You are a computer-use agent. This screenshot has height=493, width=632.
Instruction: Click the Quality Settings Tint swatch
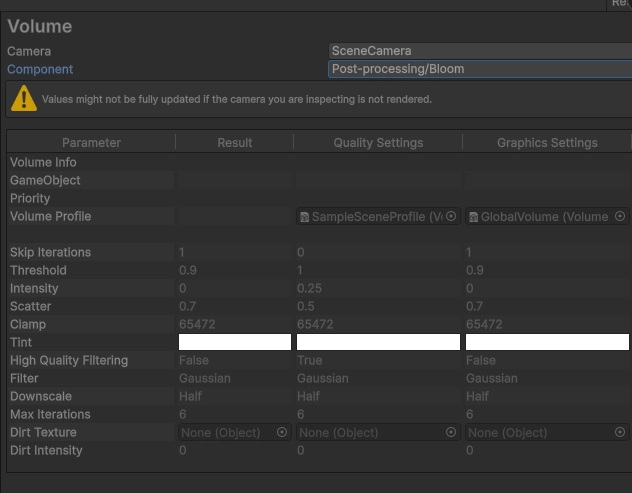[378, 342]
